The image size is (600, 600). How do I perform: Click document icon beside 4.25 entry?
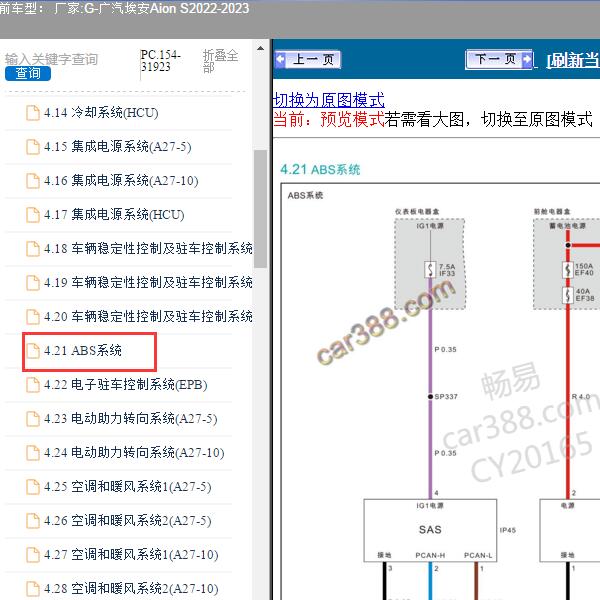click(x=33, y=487)
